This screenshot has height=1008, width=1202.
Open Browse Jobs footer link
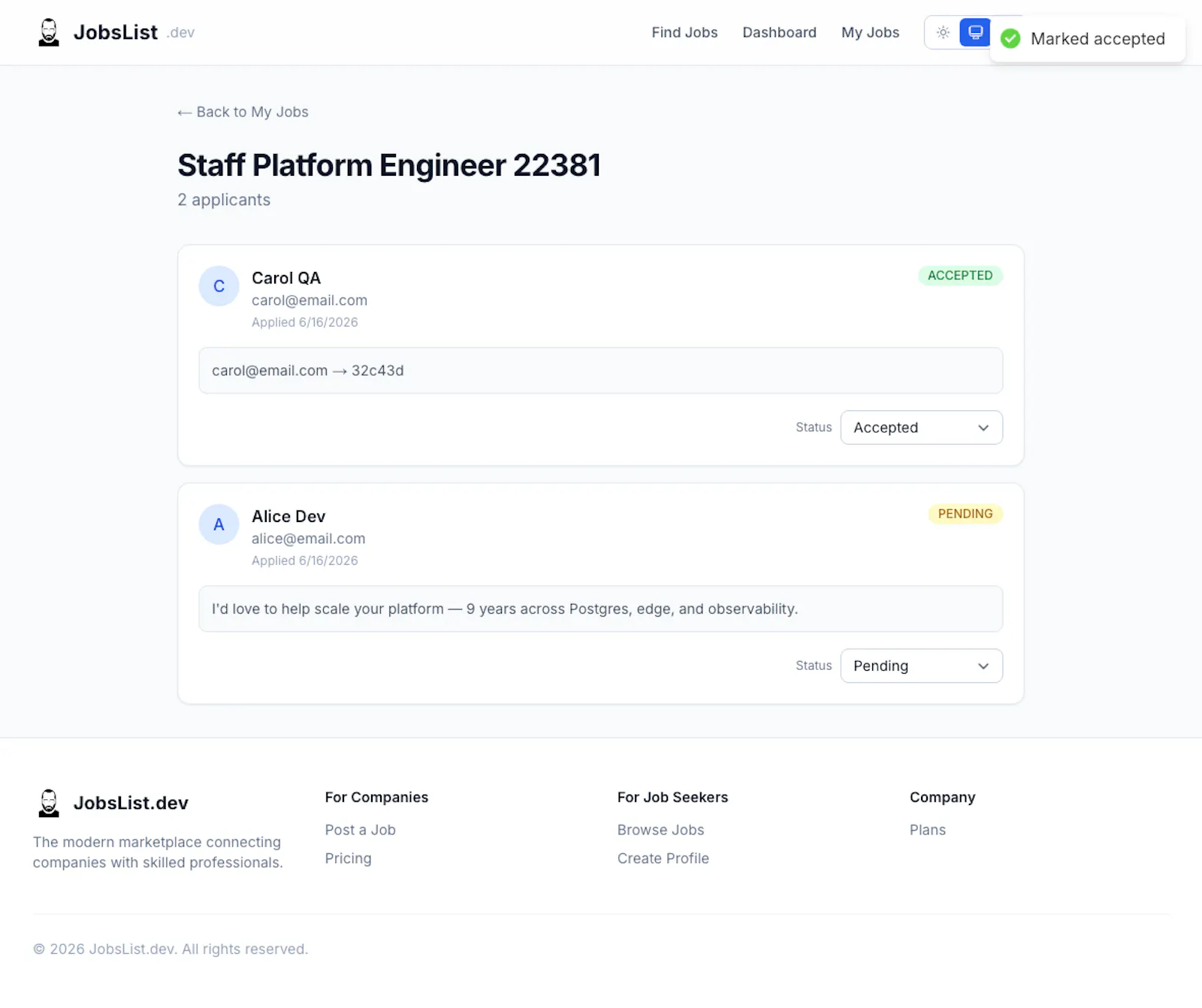point(660,830)
